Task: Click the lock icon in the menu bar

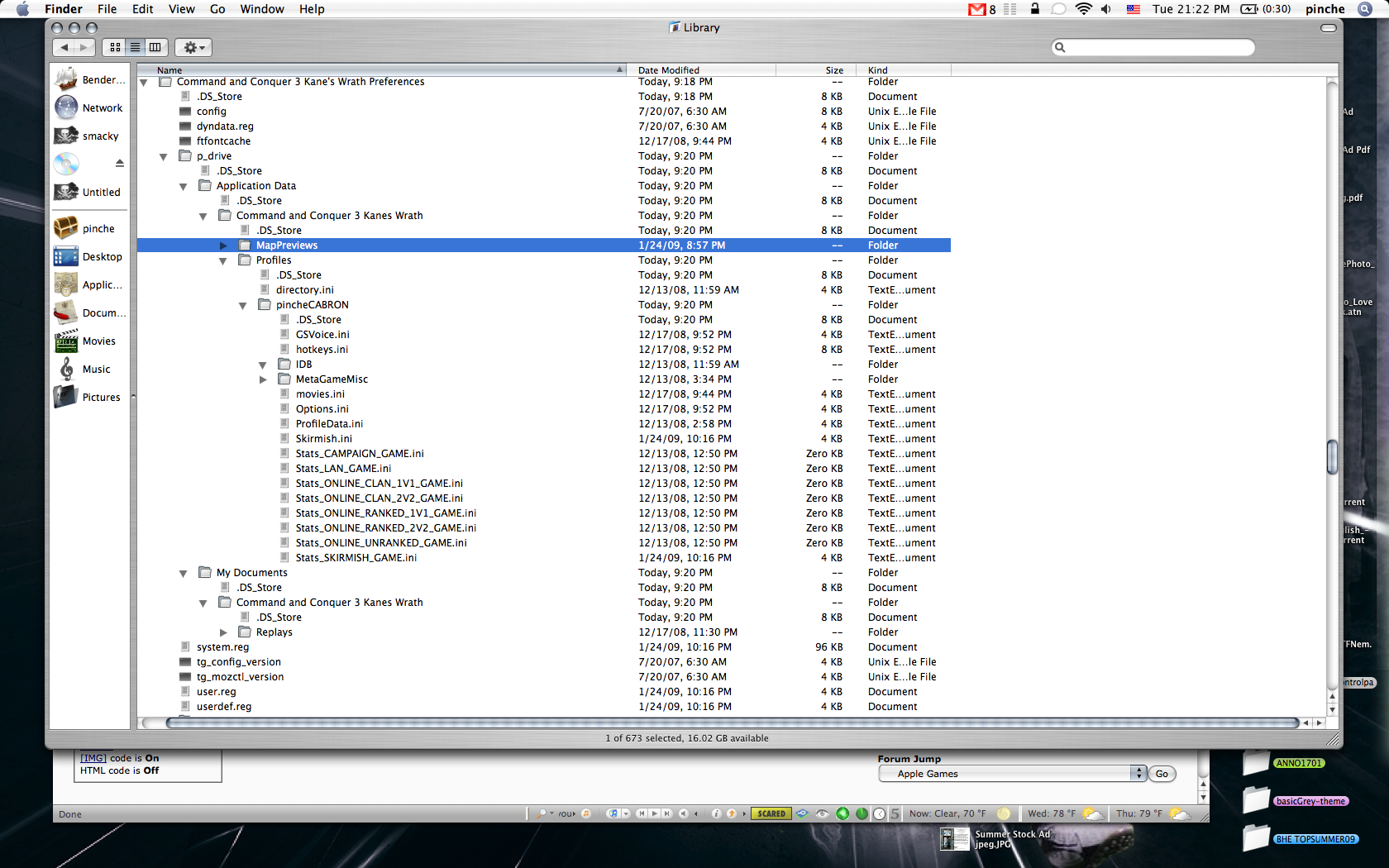Action: click(1034, 9)
